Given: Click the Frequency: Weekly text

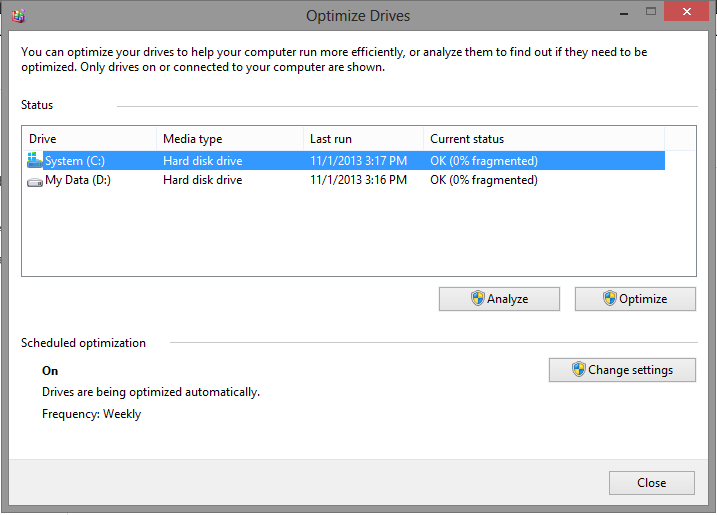Looking at the screenshot, I should [91, 414].
